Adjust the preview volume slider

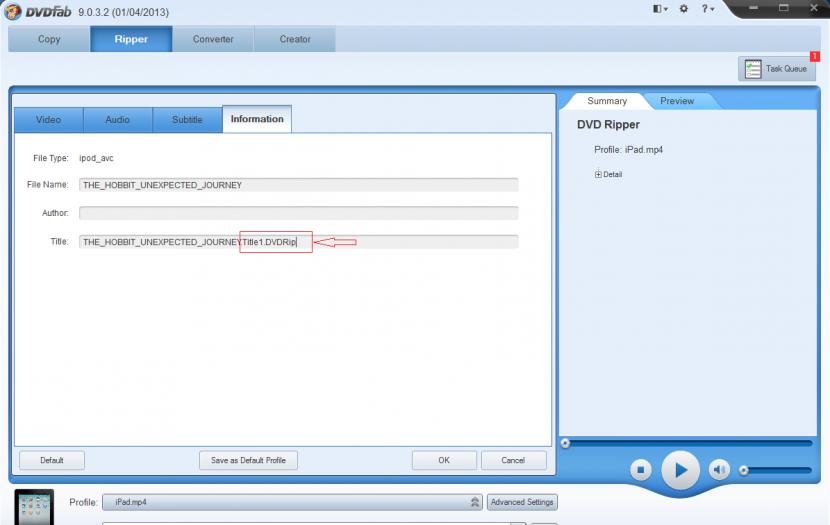pos(777,470)
